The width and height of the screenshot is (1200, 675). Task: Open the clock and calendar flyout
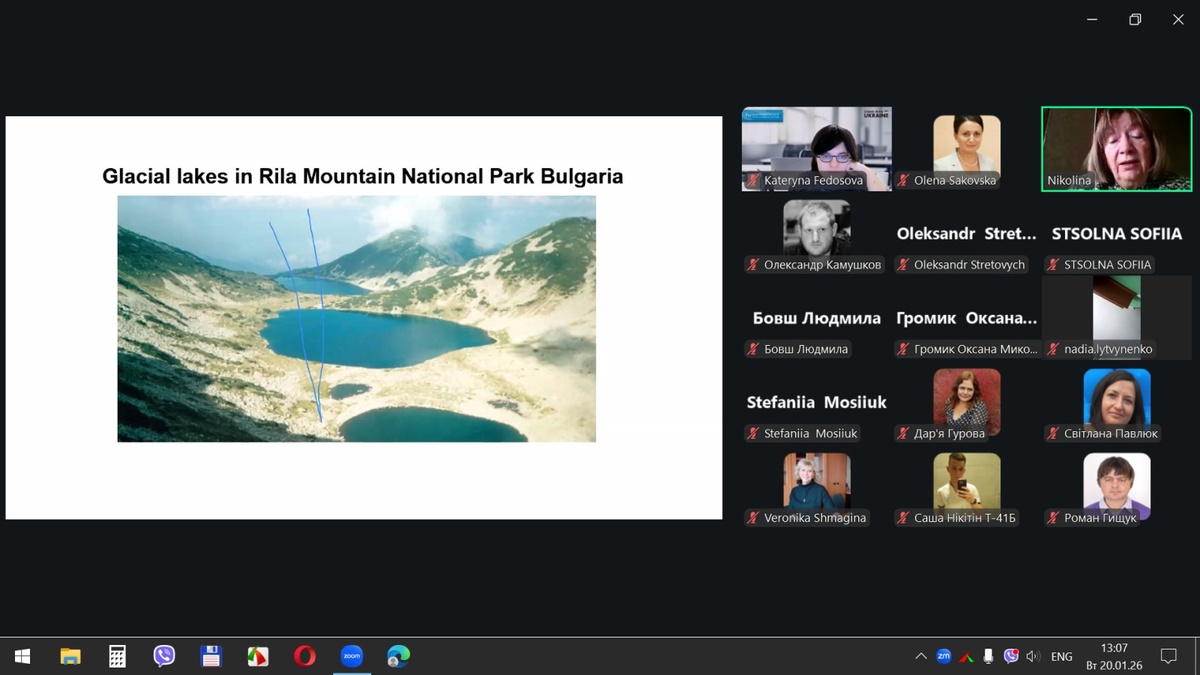[x=1113, y=656]
